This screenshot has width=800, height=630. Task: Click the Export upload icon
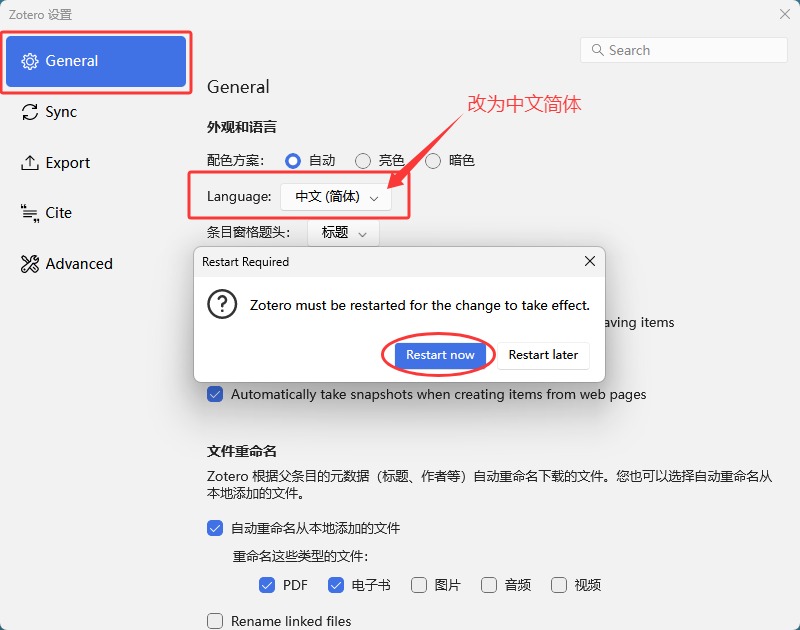pos(30,163)
